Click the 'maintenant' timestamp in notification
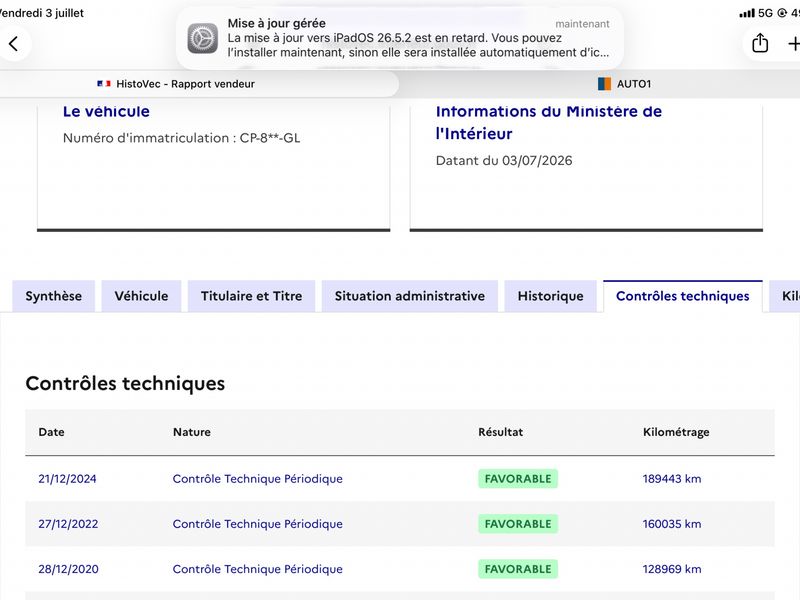The height and width of the screenshot is (600, 800). (x=582, y=24)
